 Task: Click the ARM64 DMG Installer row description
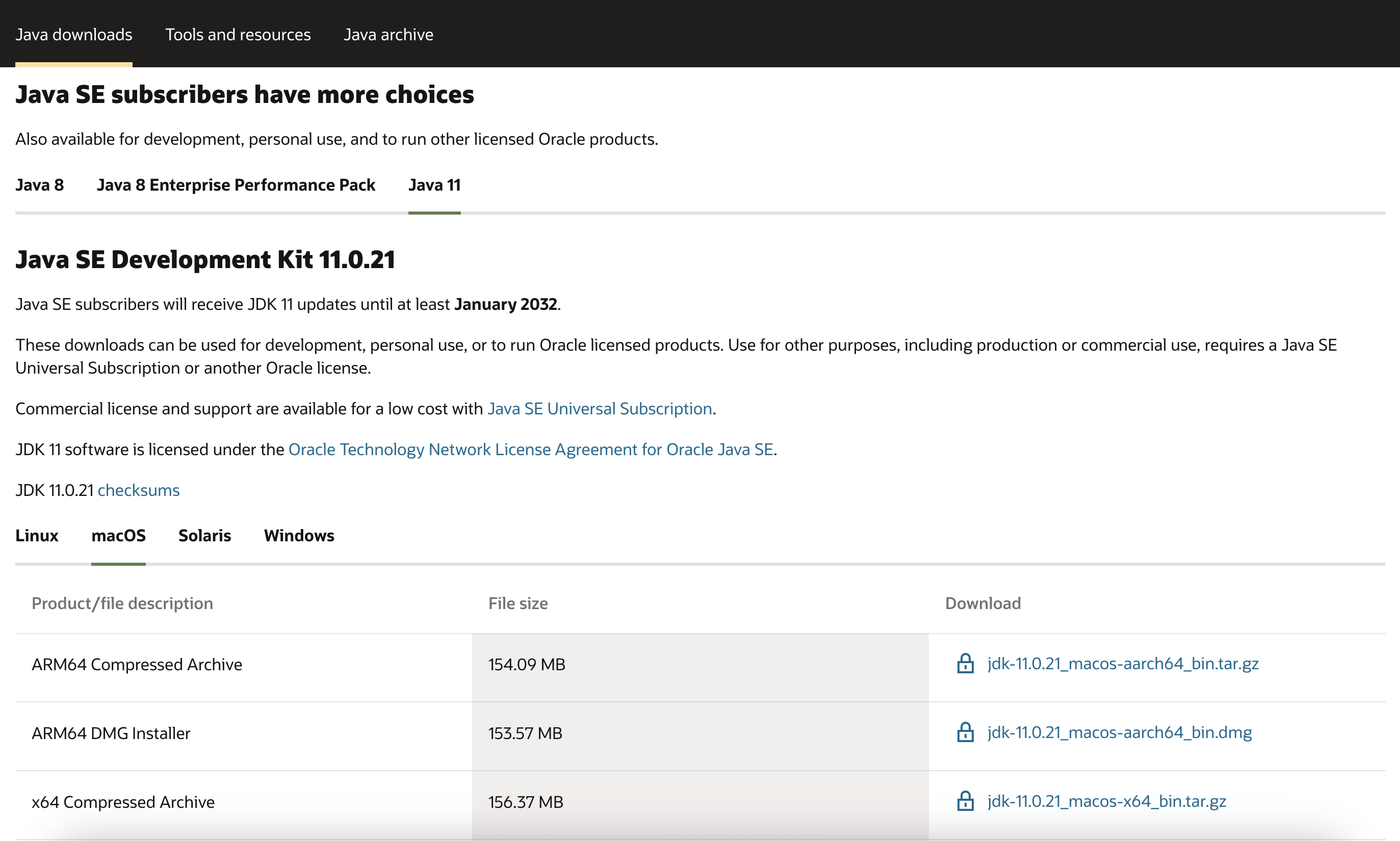click(x=111, y=733)
